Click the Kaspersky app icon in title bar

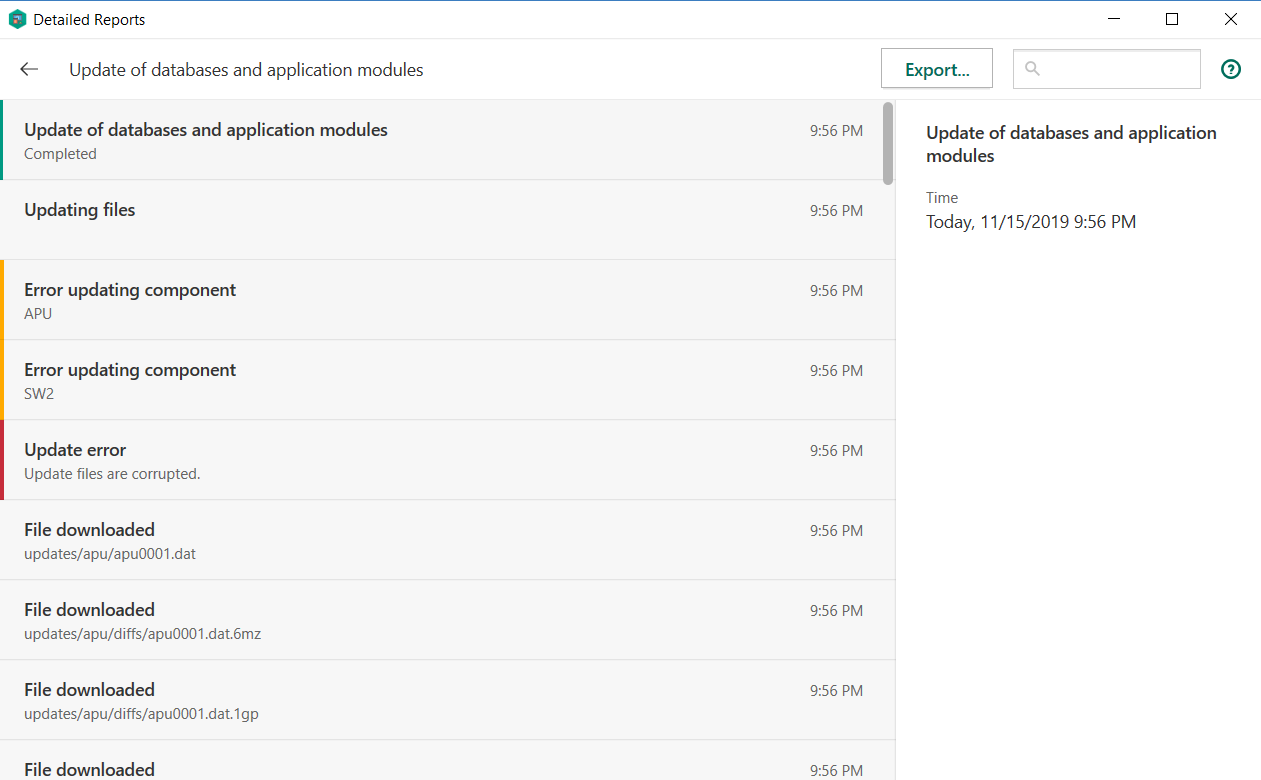[17, 19]
